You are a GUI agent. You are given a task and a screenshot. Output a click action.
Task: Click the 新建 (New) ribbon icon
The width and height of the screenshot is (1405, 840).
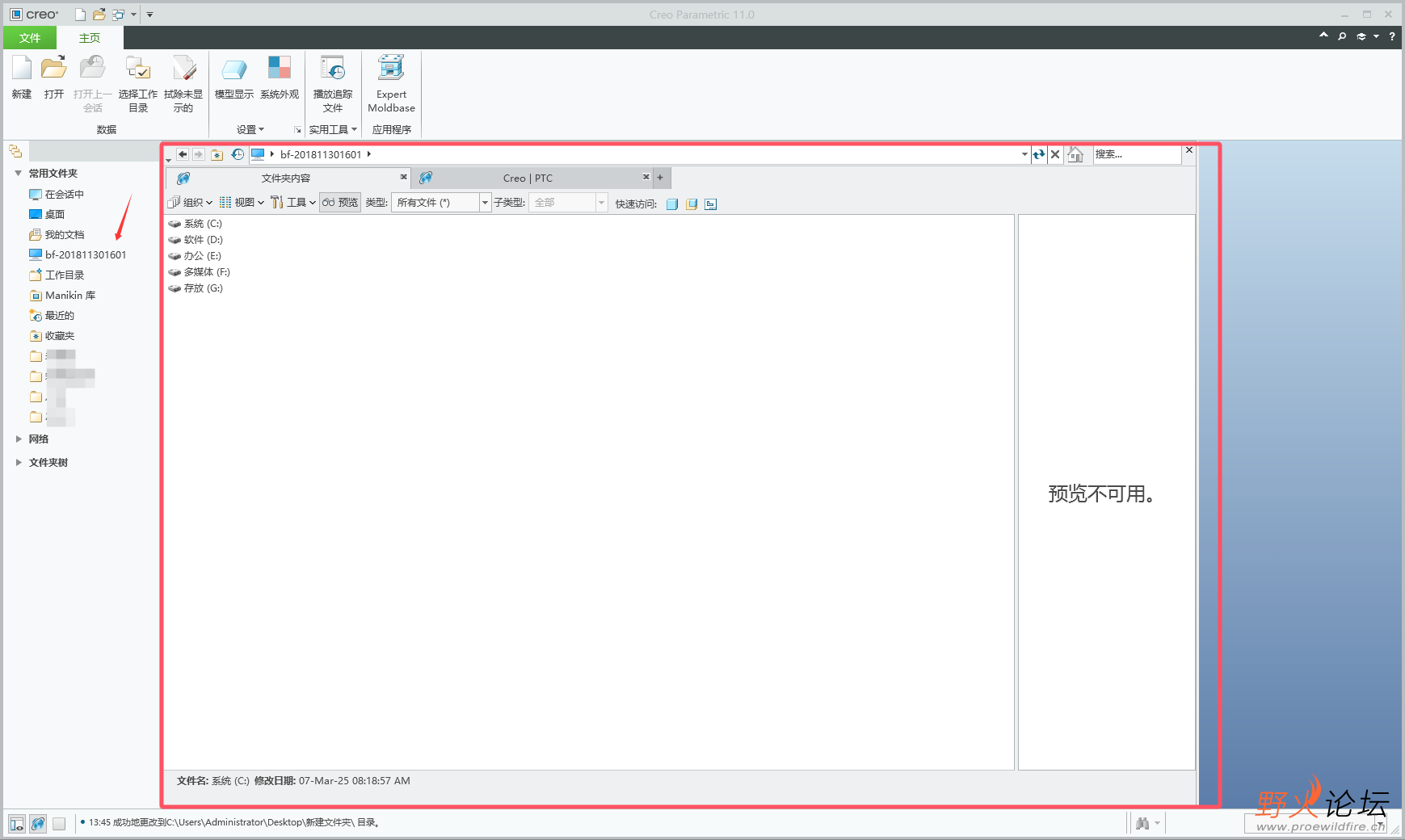click(x=22, y=78)
